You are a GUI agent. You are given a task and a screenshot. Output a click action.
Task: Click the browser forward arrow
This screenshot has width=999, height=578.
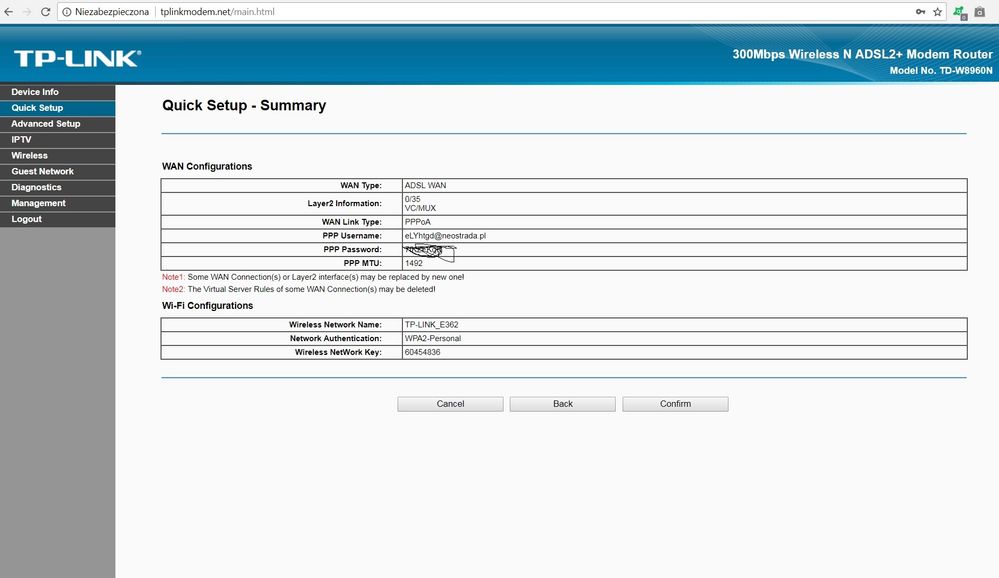click(x=26, y=12)
